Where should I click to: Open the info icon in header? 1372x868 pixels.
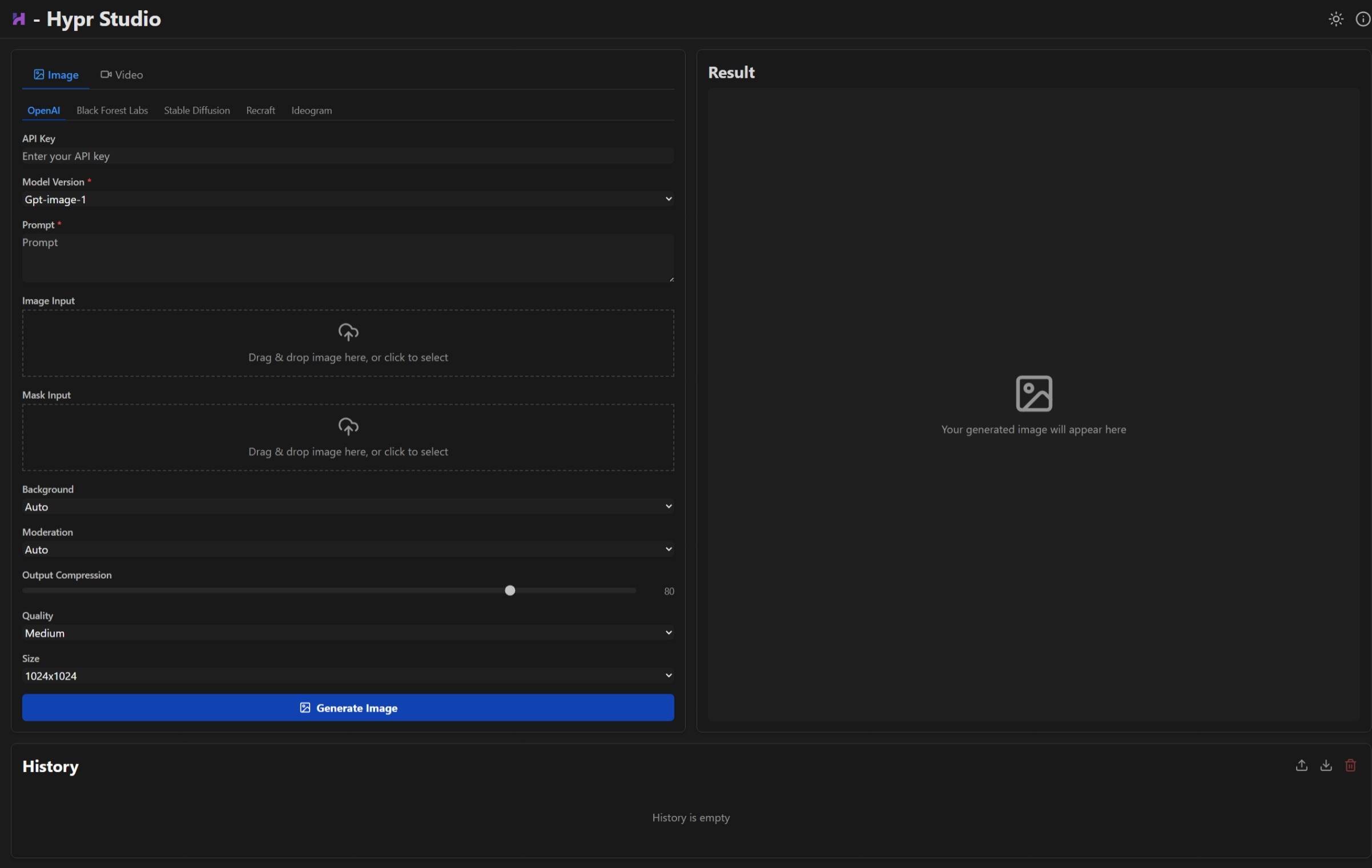click(1363, 19)
